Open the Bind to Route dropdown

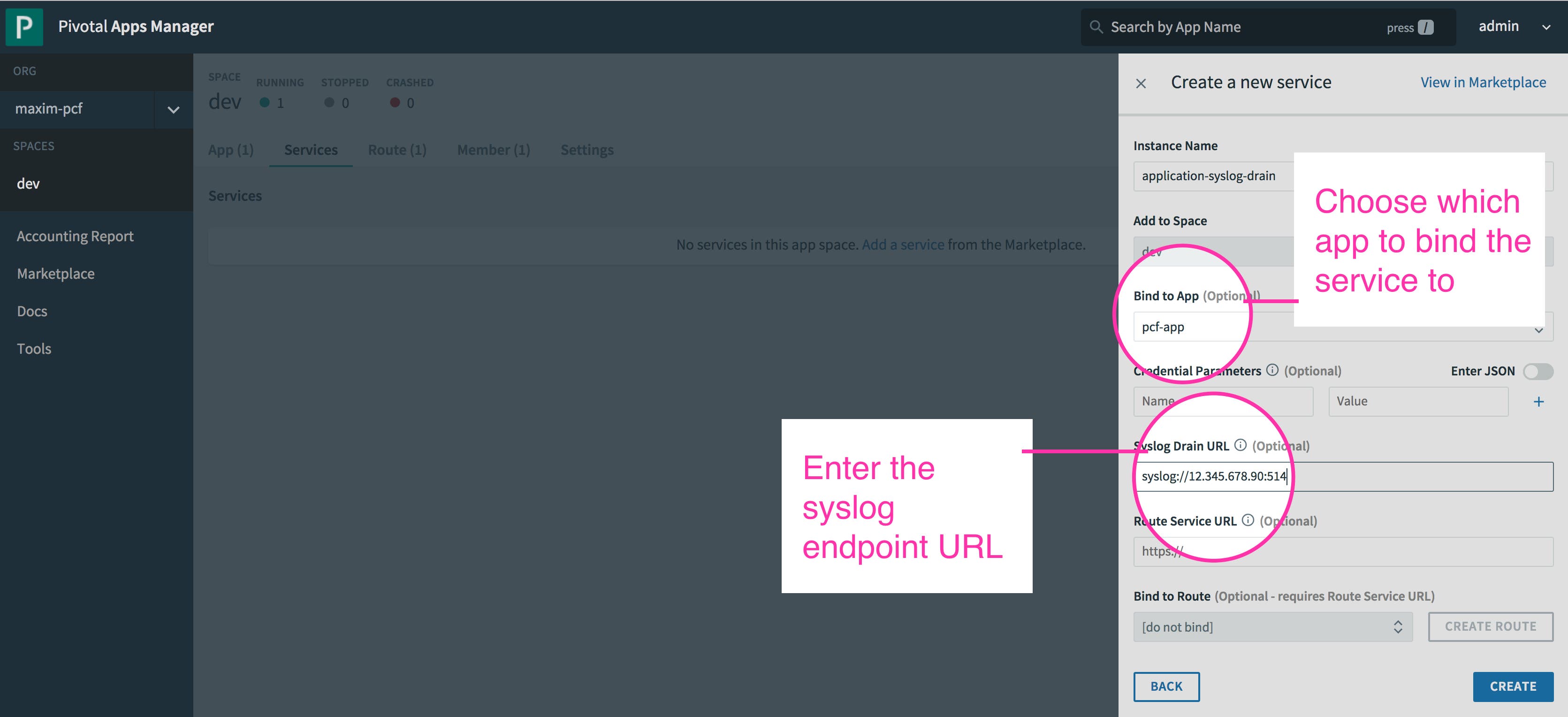(1272, 627)
